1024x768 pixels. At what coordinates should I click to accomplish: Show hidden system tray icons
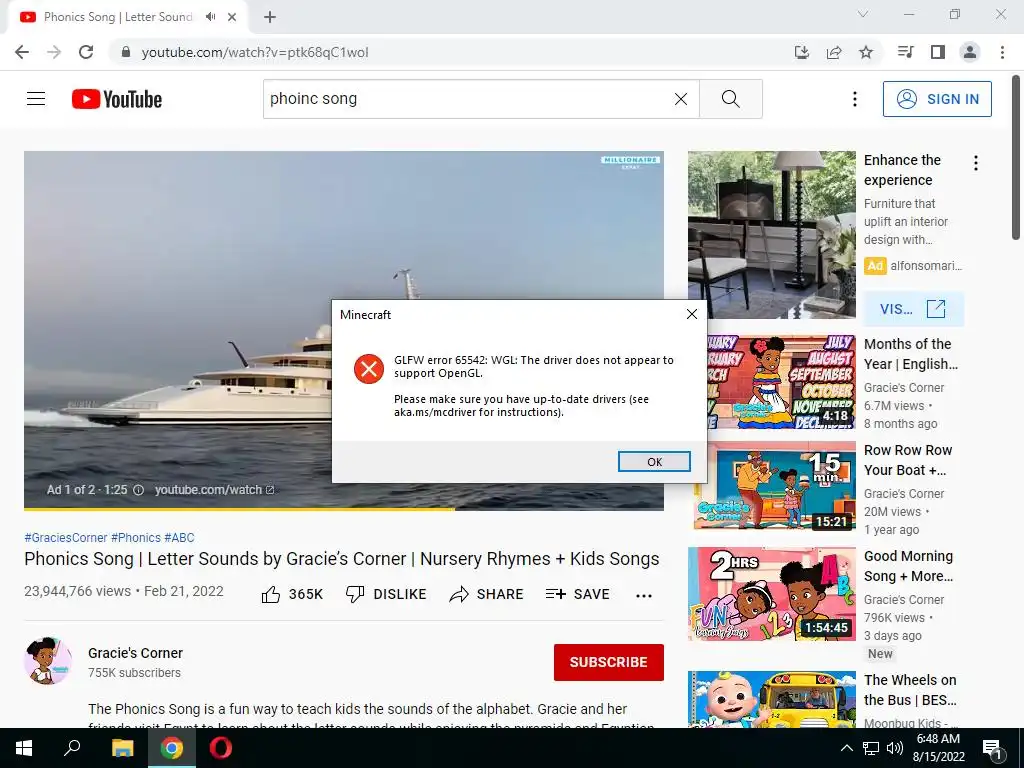pyautogui.click(x=846, y=748)
